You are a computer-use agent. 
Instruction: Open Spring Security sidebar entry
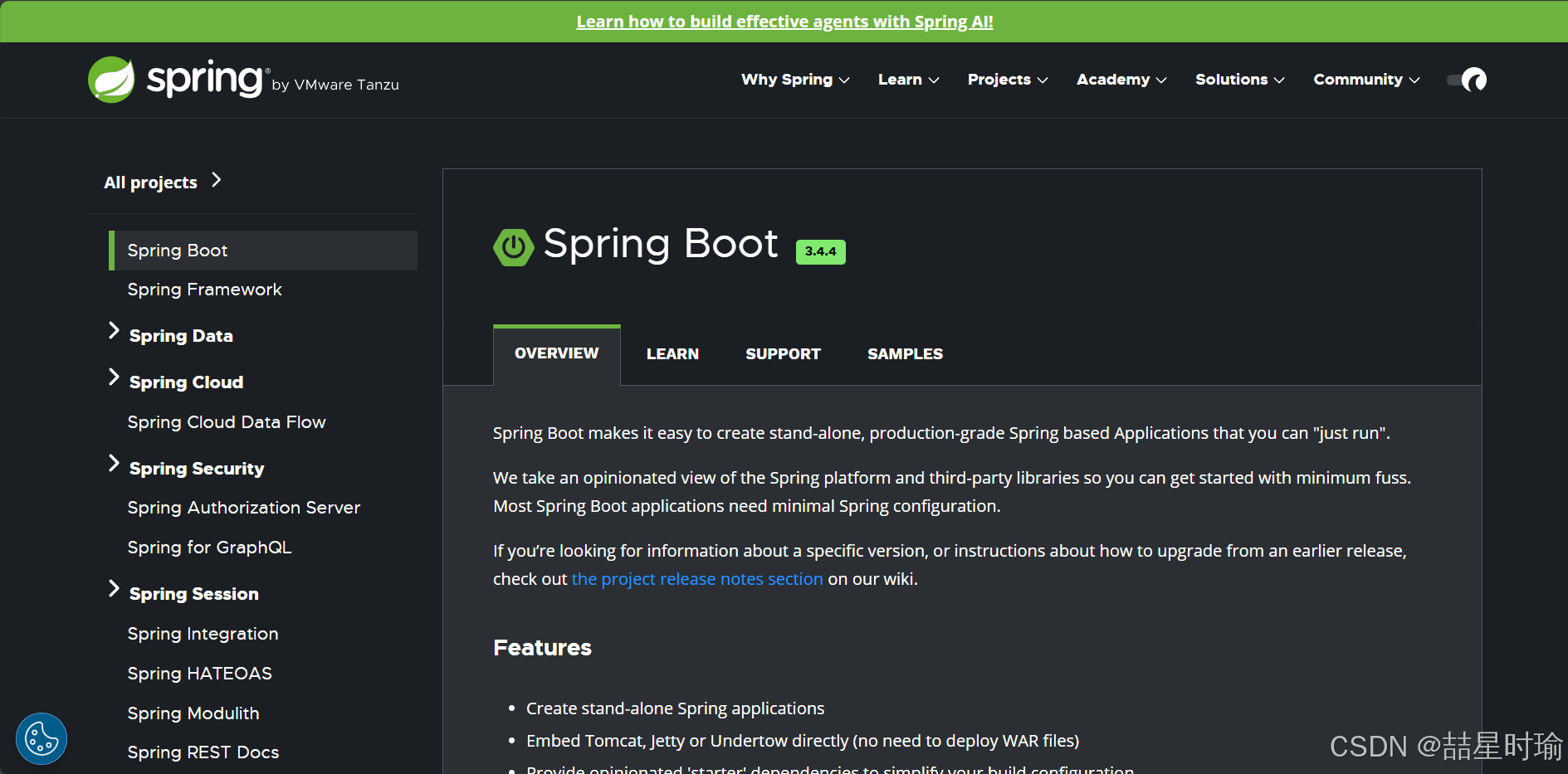click(197, 469)
